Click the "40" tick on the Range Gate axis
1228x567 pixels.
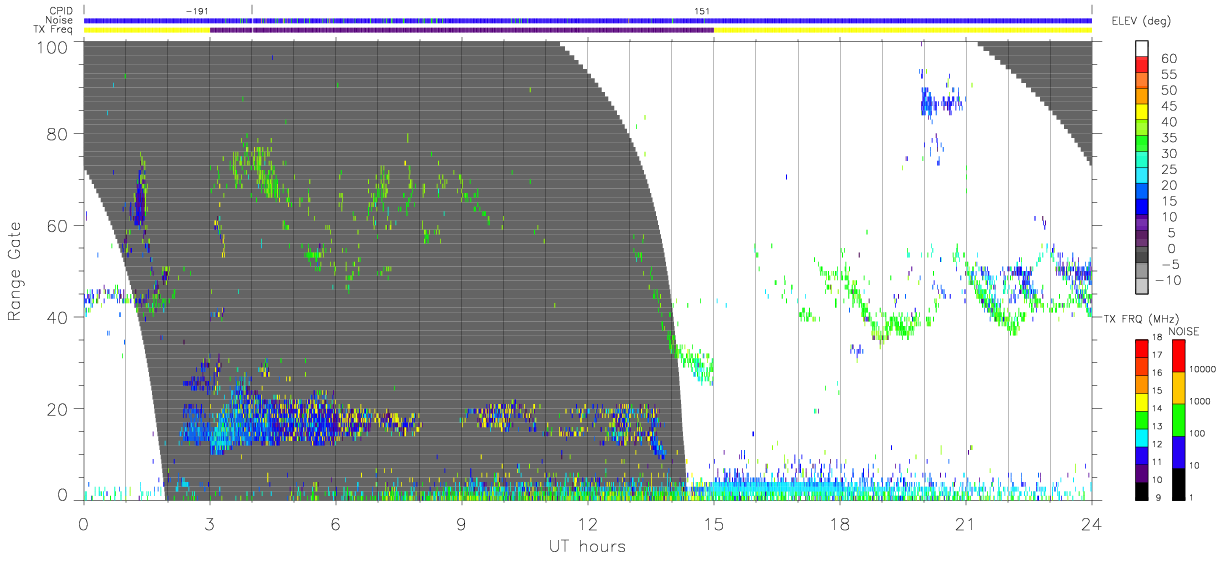click(57, 318)
